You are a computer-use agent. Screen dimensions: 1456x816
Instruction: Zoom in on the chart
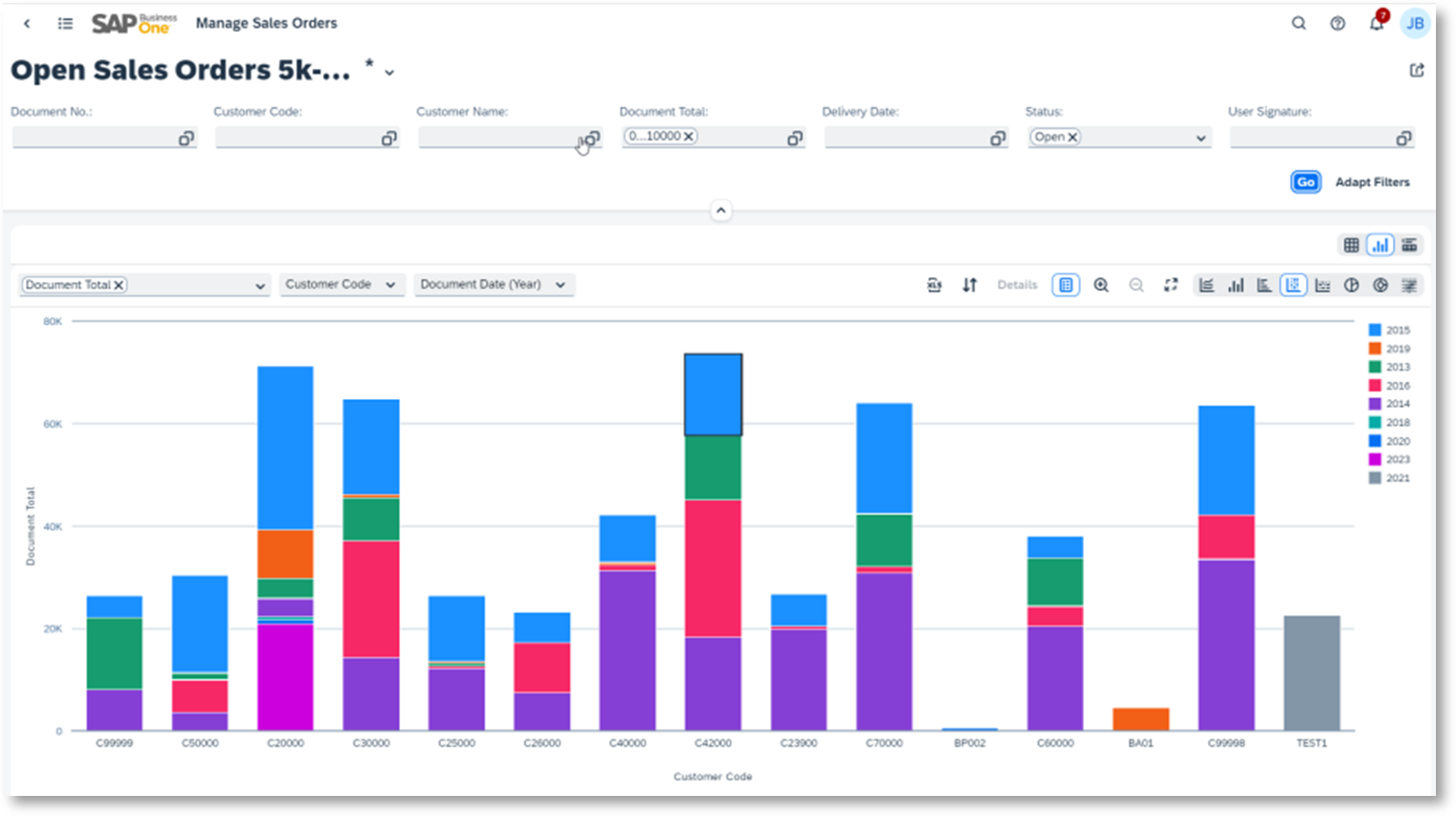coord(1101,284)
